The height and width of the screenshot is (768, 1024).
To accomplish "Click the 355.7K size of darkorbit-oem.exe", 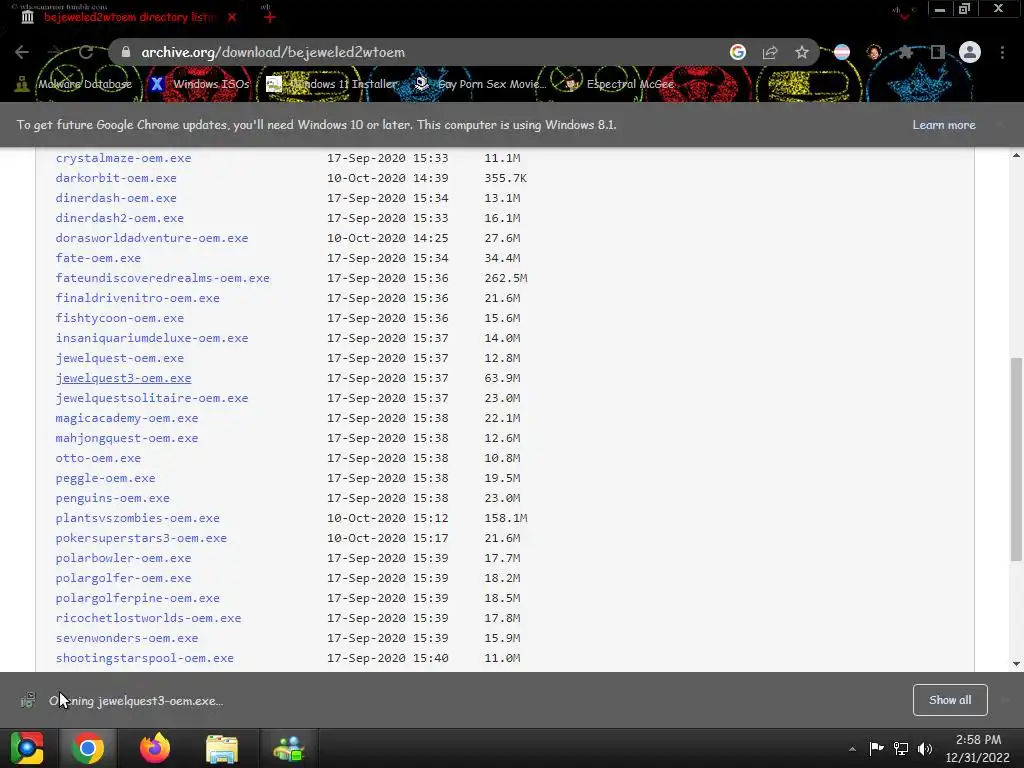I will pyautogui.click(x=505, y=178).
